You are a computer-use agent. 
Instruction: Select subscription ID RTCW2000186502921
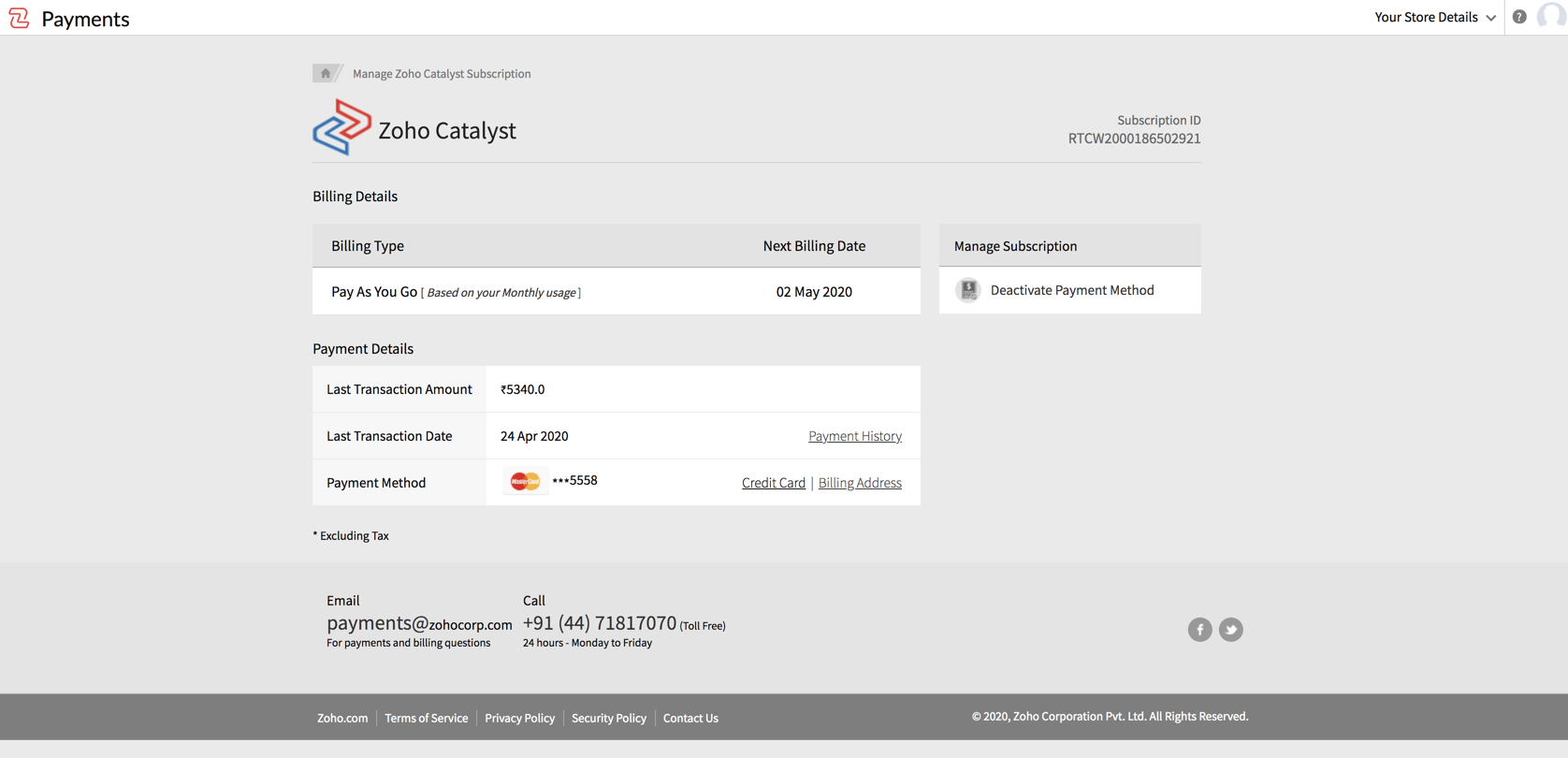[1134, 138]
